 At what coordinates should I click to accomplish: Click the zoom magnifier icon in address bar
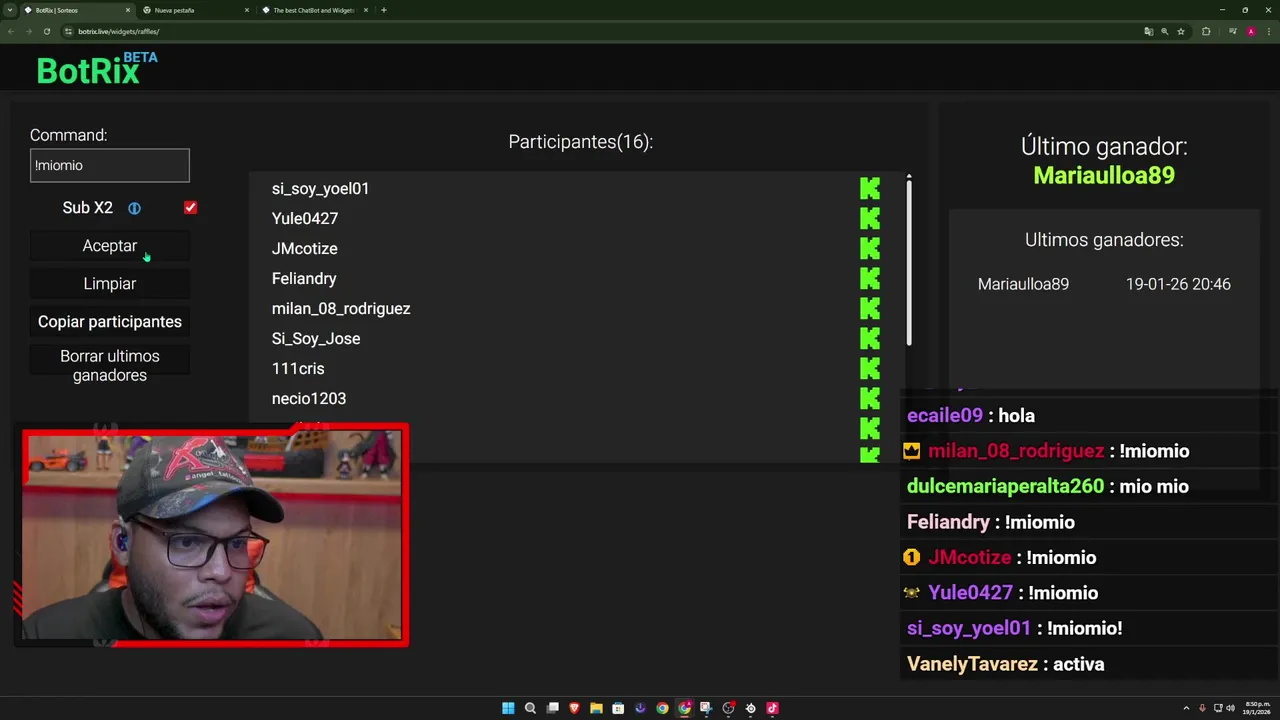pyautogui.click(x=1164, y=31)
